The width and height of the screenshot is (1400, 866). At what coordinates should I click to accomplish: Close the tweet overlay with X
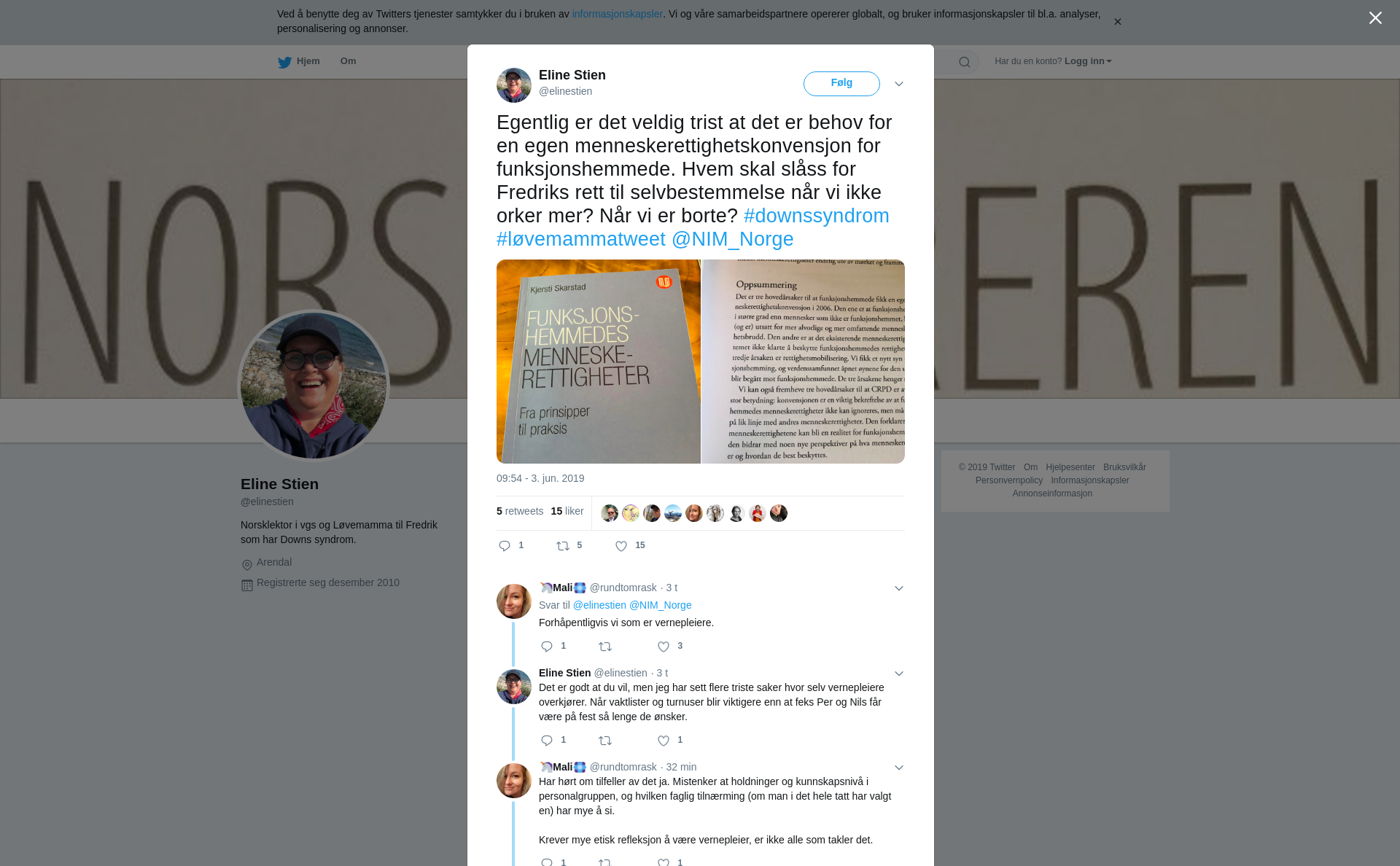coord(1375,18)
